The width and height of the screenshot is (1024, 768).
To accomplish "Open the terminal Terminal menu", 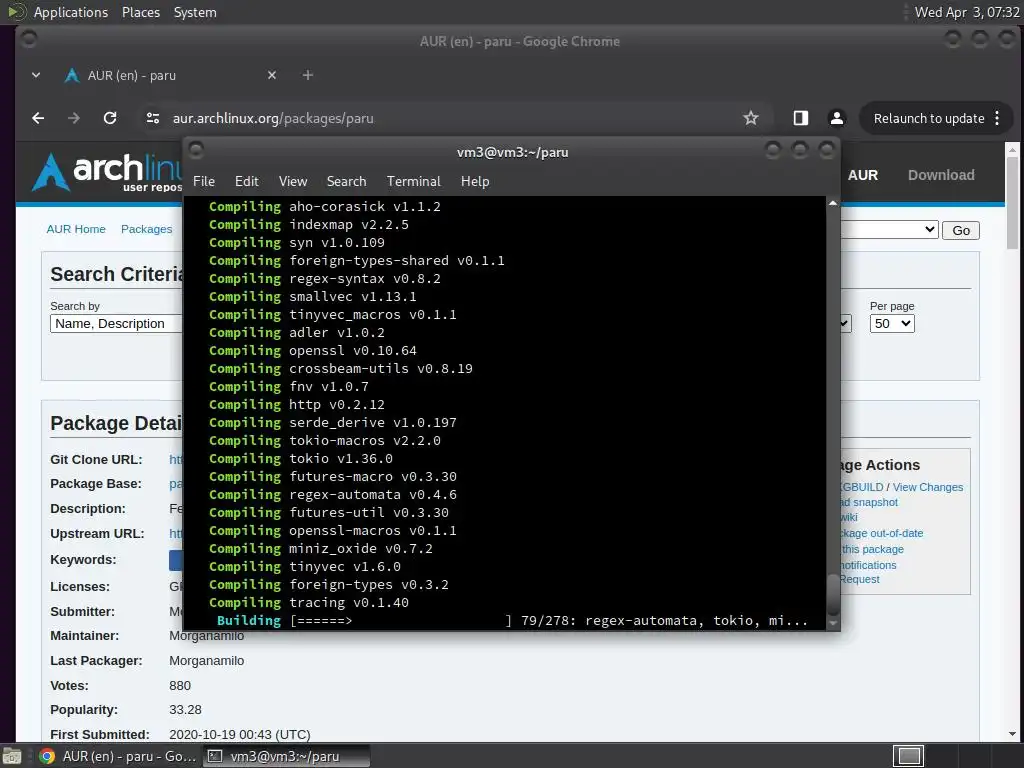I will 413,181.
